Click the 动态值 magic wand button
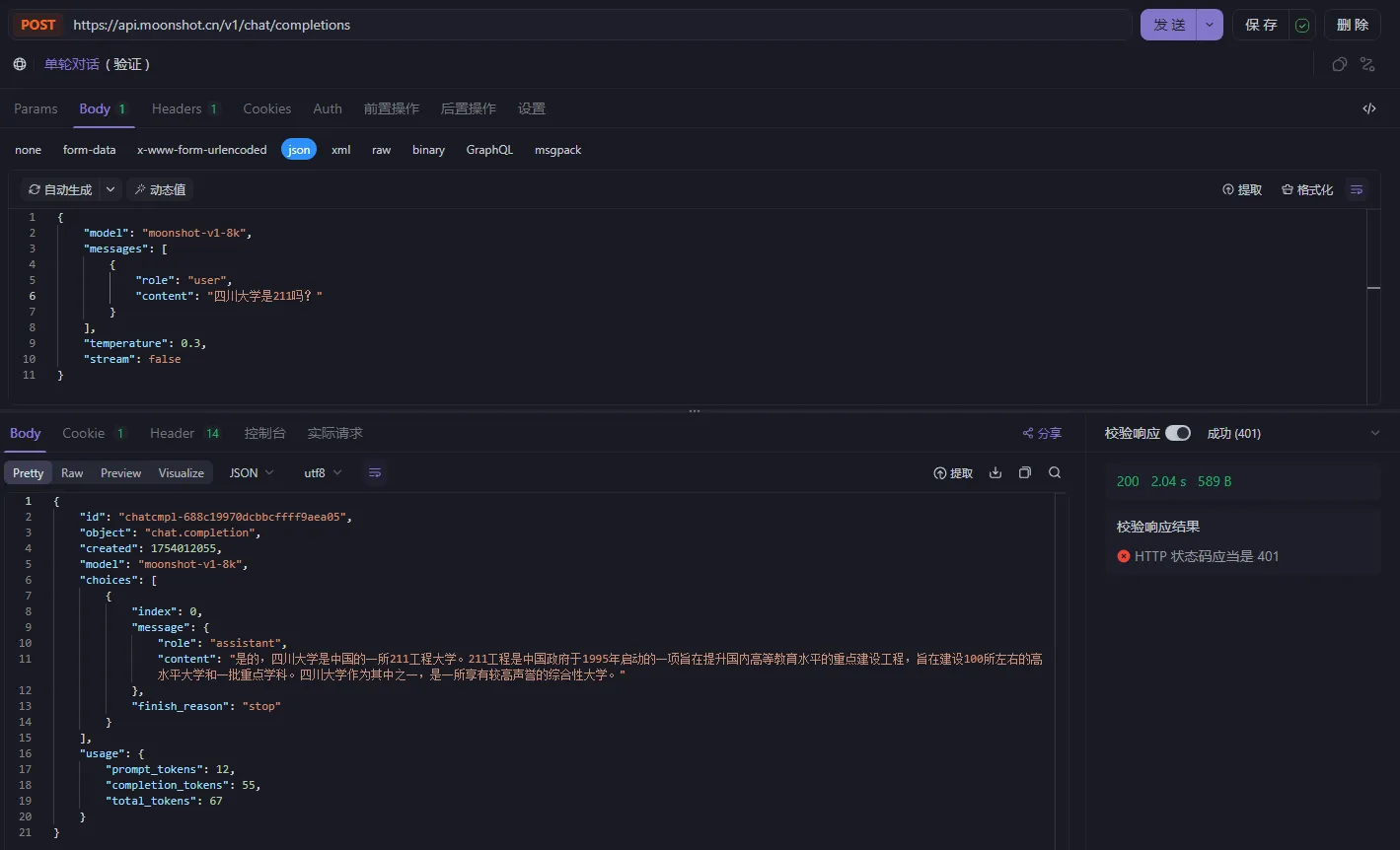 [x=161, y=189]
